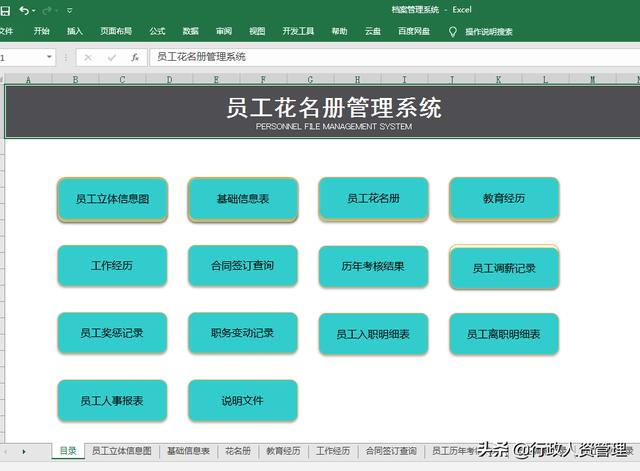Click the cancel X icon in formula bar
Image resolution: width=640 pixels, height=471 pixels.
[x=88, y=58]
